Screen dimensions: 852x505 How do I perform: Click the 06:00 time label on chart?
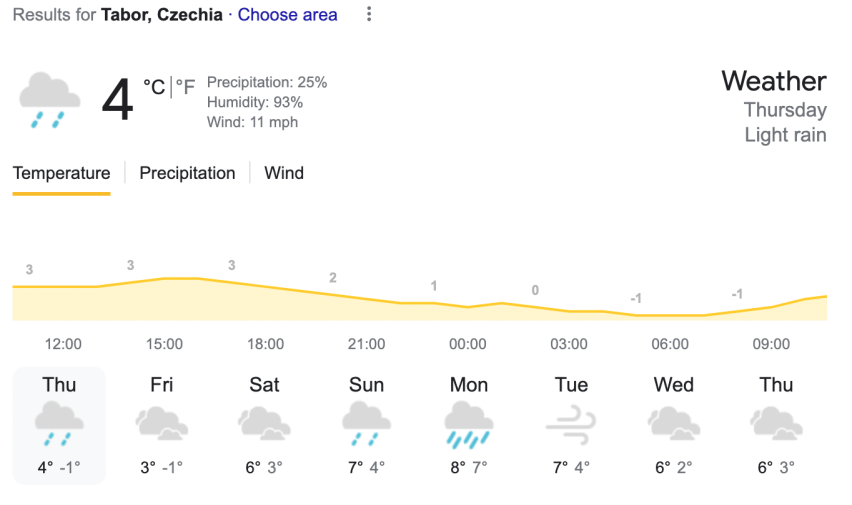[x=670, y=344]
